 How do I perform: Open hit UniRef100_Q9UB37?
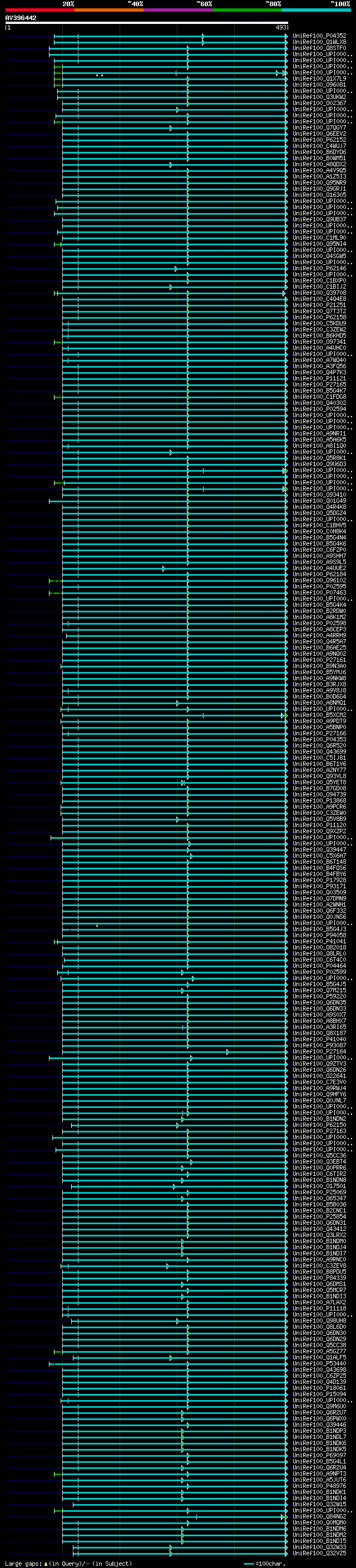click(x=319, y=220)
